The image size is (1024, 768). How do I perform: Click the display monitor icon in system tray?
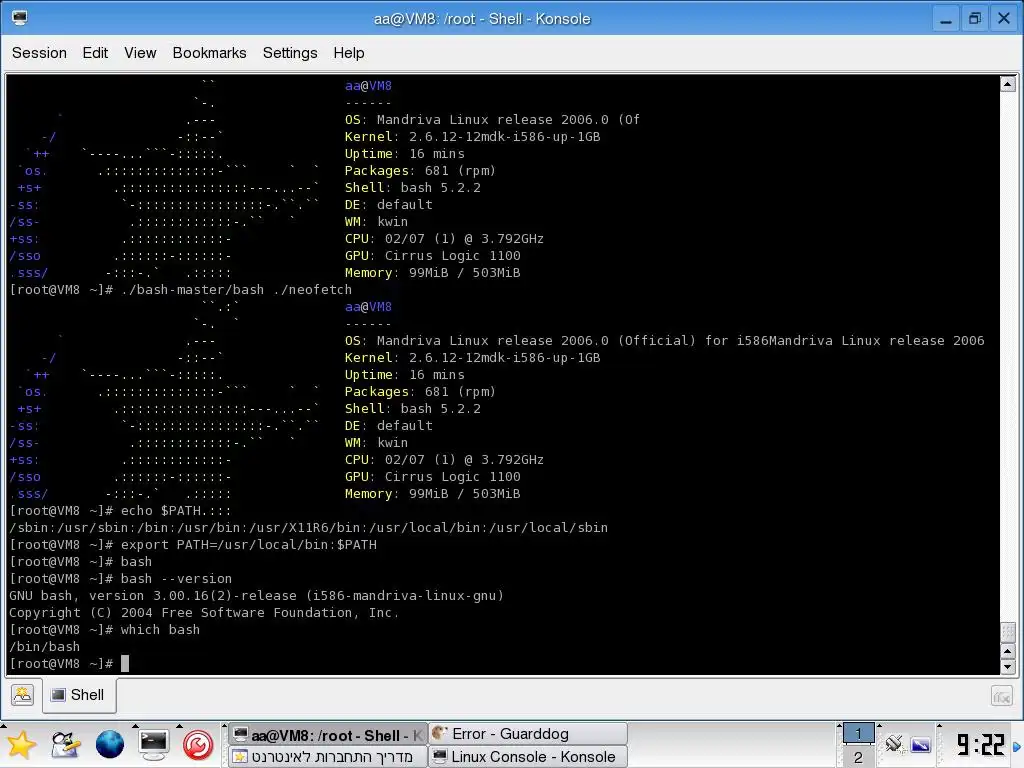tap(921, 744)
